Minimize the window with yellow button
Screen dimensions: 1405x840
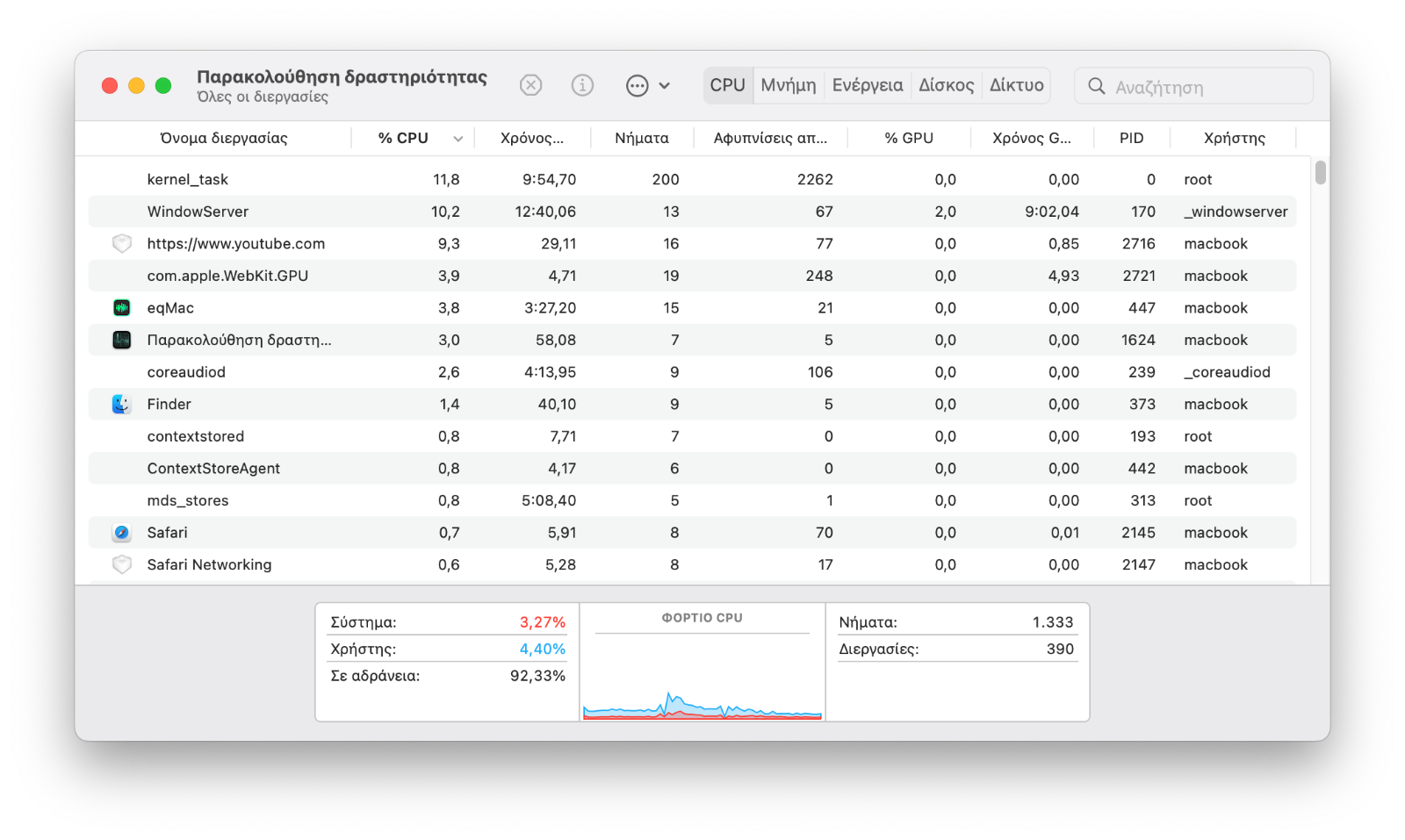[136, 85]
